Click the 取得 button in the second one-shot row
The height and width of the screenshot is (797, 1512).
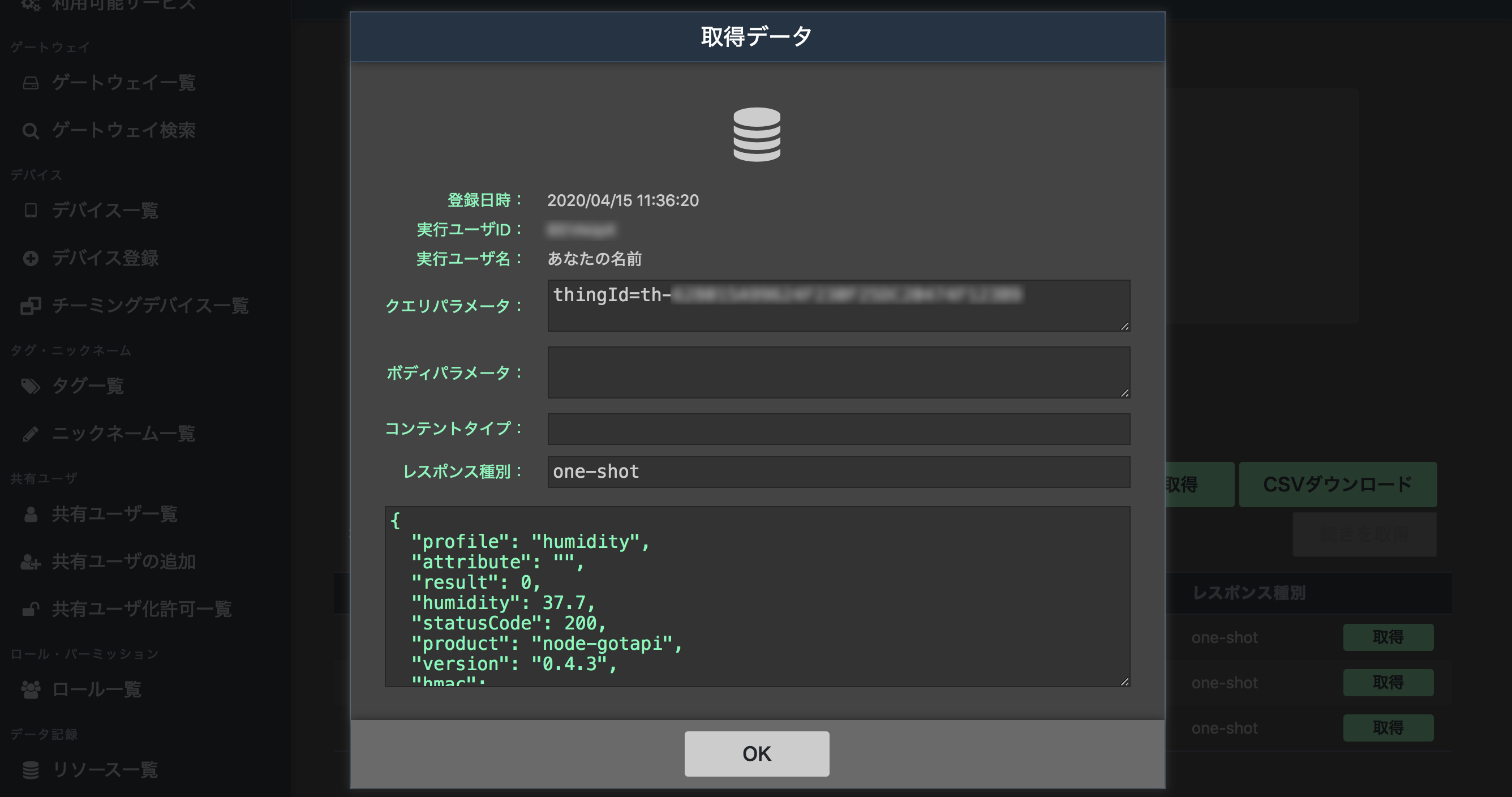1388,683
